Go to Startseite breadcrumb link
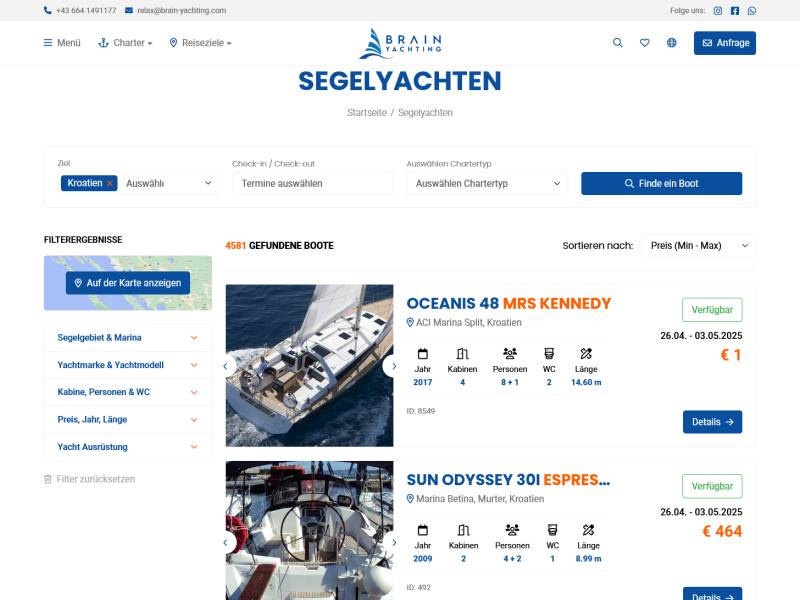The image size is (800, 600). [367, 112]
